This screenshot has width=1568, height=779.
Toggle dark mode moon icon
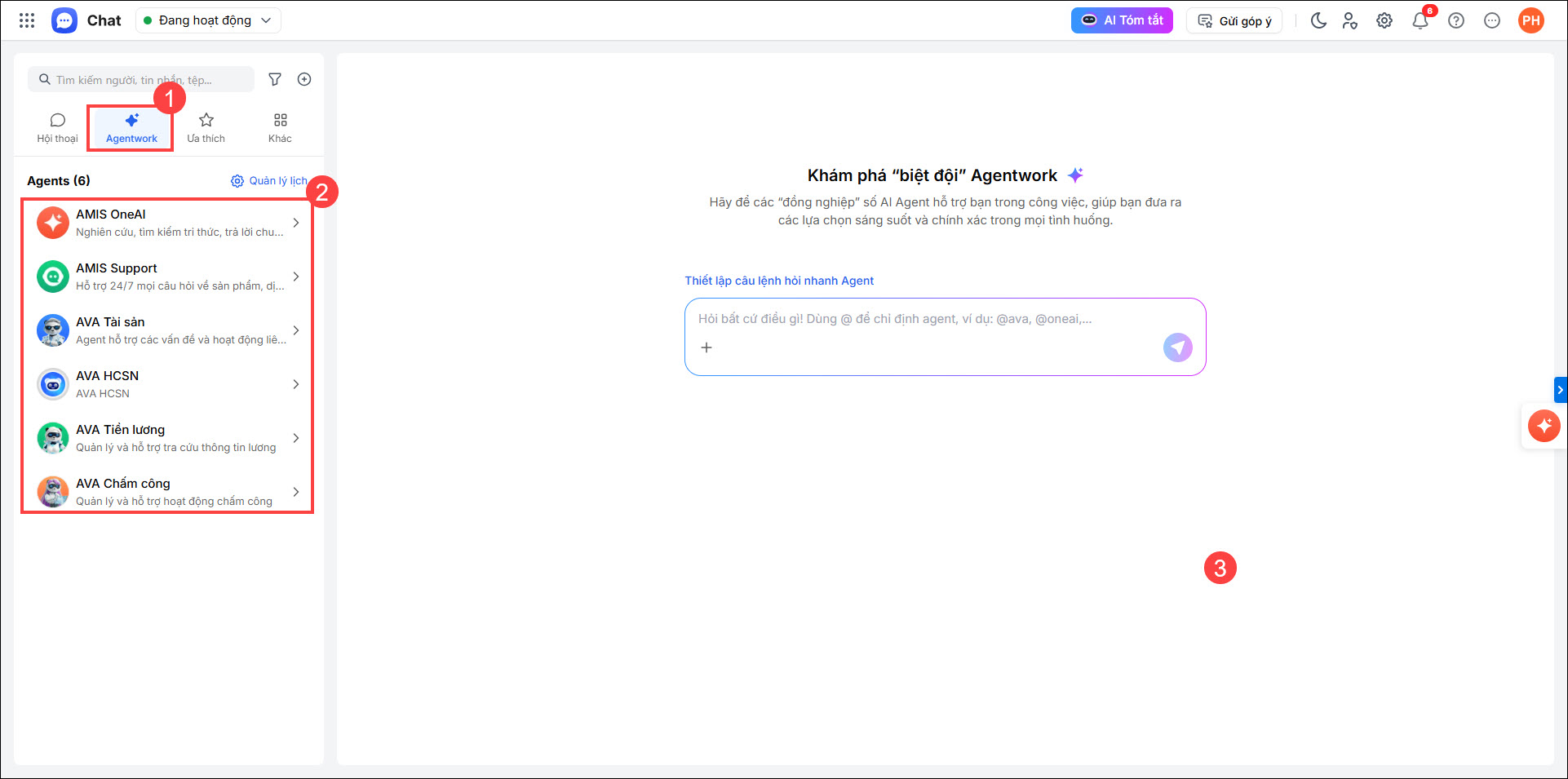pyautogui.click(x=1318, y=20)
